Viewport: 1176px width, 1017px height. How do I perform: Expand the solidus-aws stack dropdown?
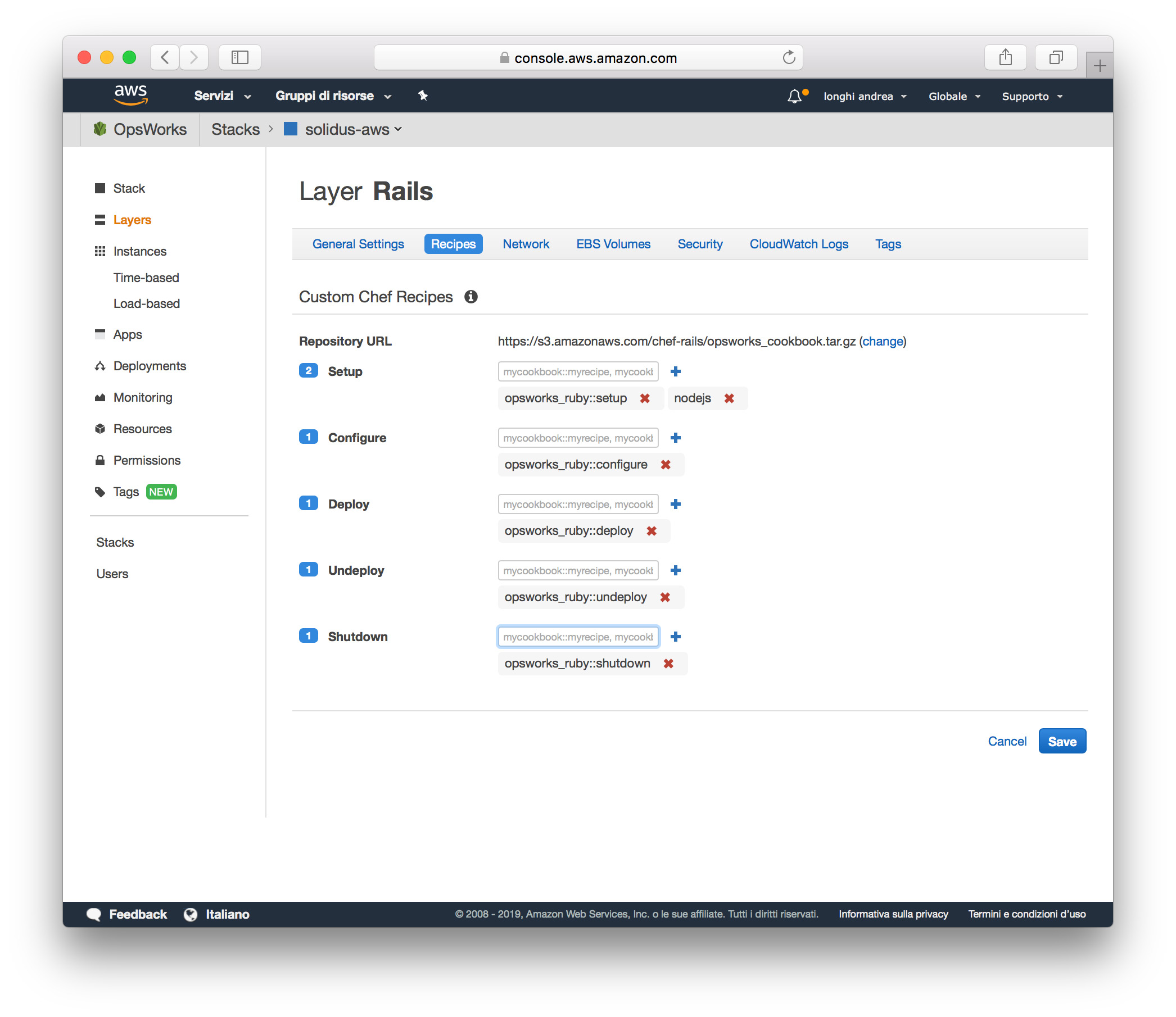[x=399, y=129]
